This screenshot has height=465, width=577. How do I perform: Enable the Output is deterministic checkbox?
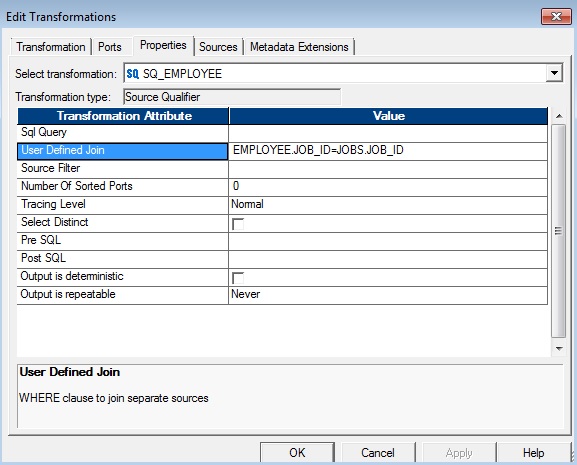point(238,278)
